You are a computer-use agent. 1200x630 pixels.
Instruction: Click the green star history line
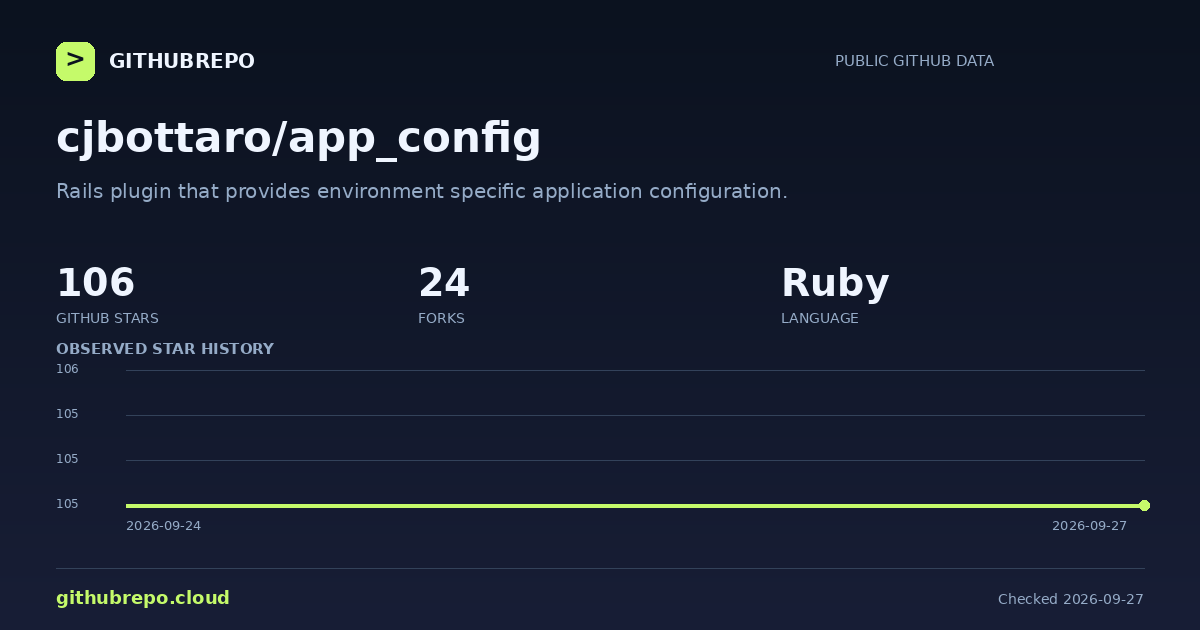(x=635, y=505)
